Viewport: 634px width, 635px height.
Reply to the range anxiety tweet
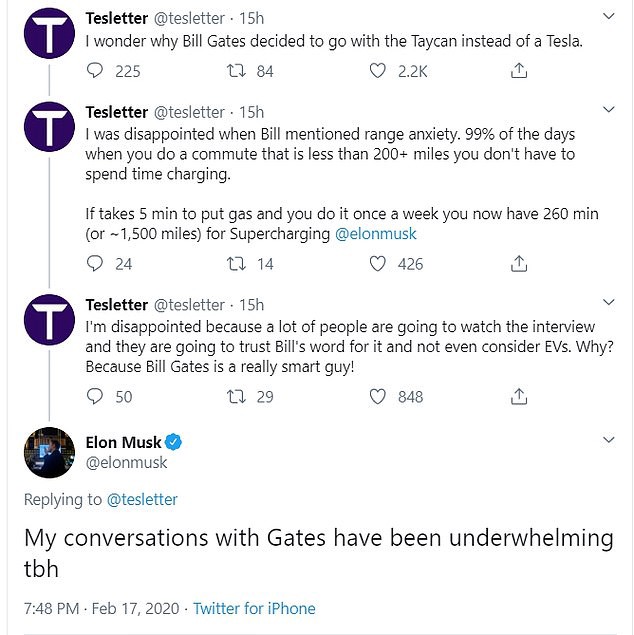(x=96, y=264)
